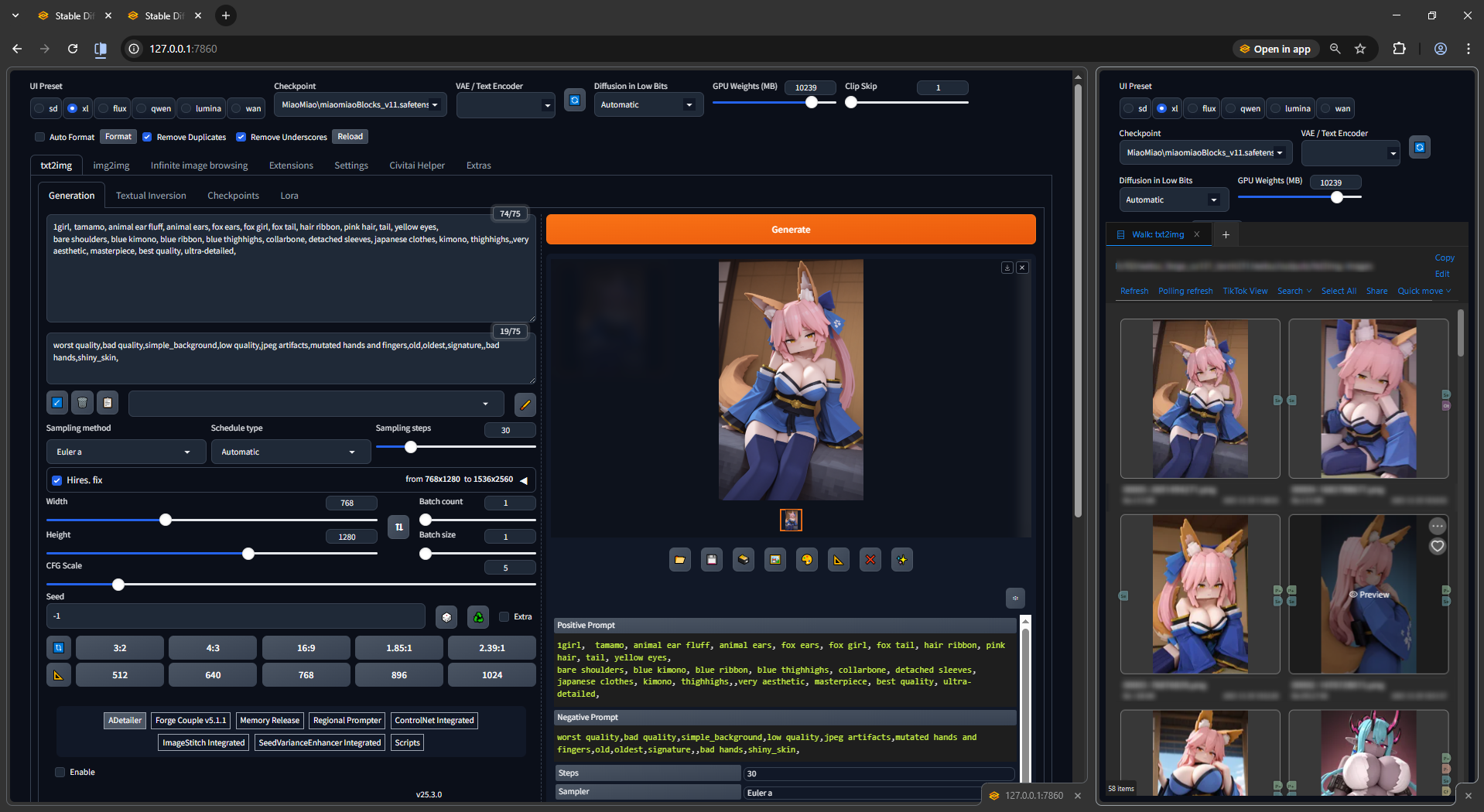Click the orange Generate button
This screenshot has height=812, width=1484.
coord(791,230)
